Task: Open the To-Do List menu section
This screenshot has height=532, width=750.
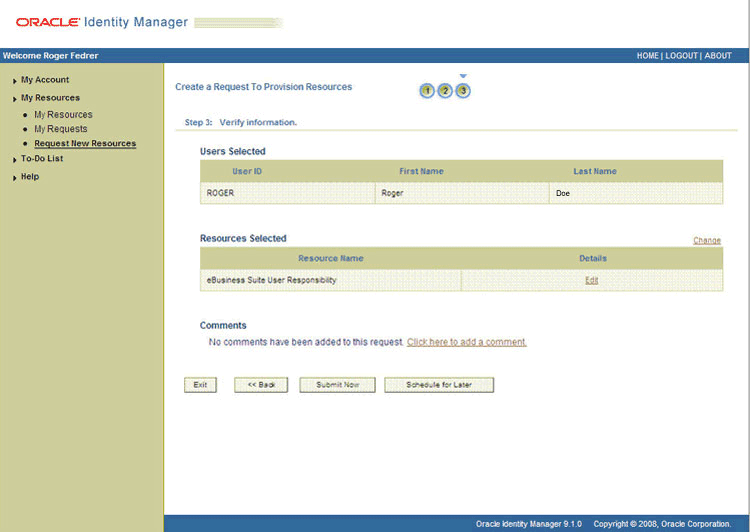Action: [x=42, y=158]
